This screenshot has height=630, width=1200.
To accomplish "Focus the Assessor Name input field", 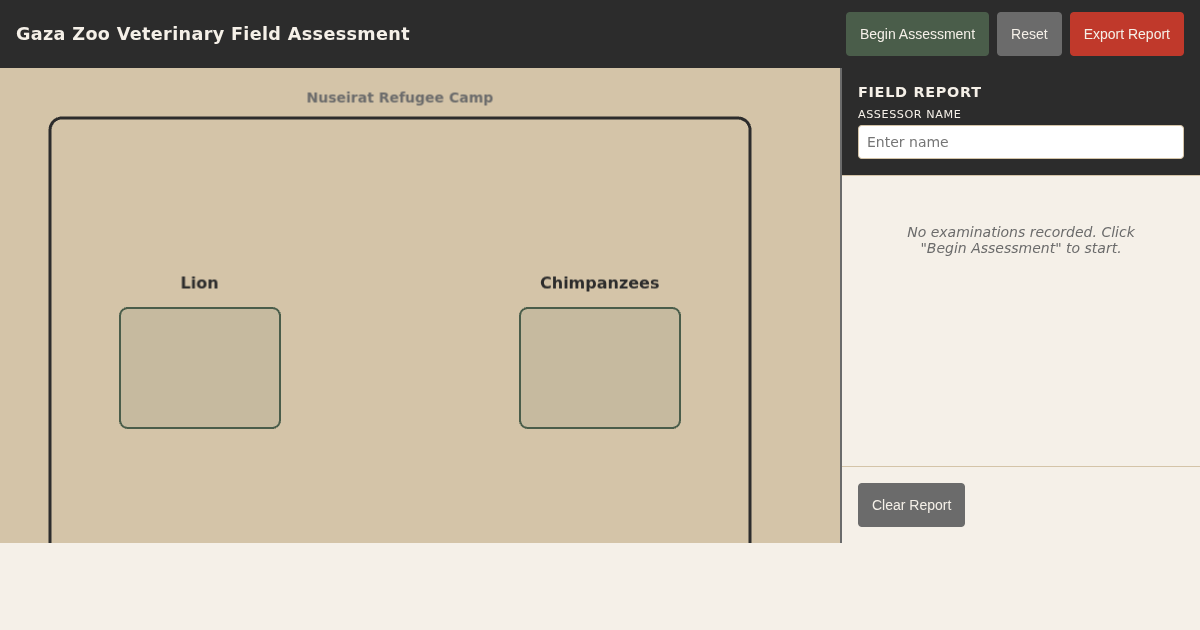I will [x=1021, y=142].
